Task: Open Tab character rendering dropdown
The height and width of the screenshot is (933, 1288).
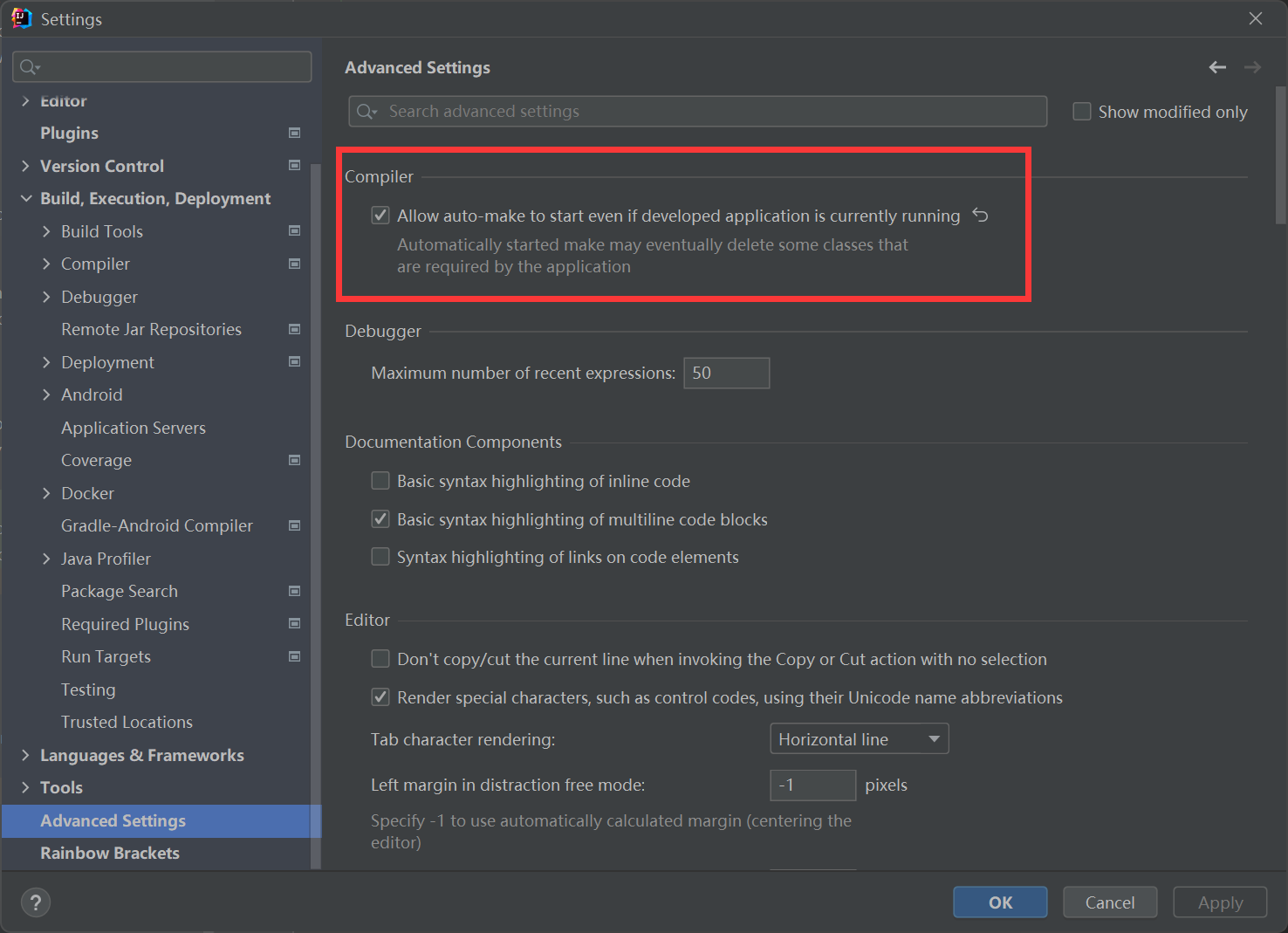Action: click(x=860, y=739)
